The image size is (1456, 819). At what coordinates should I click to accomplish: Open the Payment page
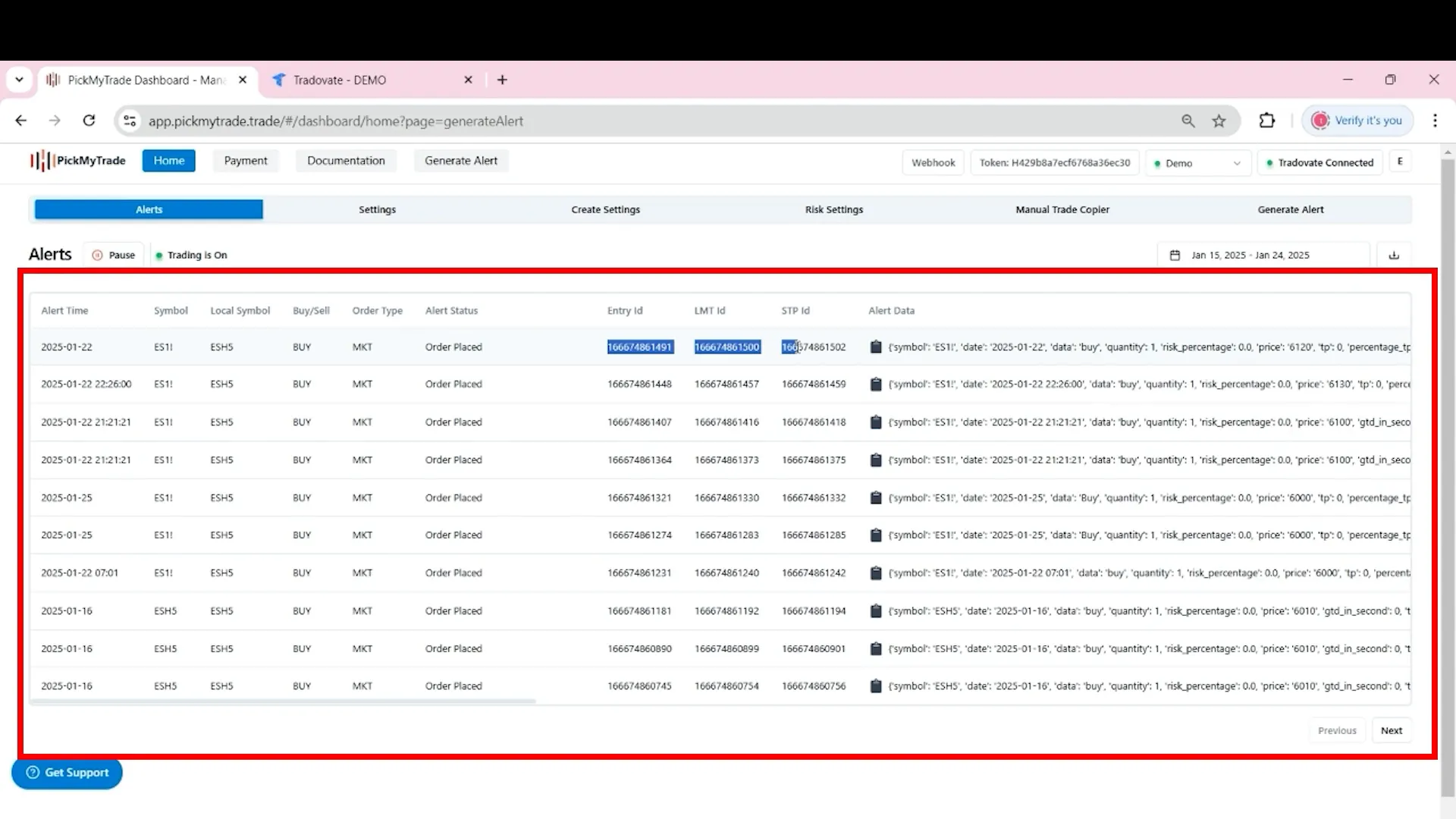coord(246,161)
